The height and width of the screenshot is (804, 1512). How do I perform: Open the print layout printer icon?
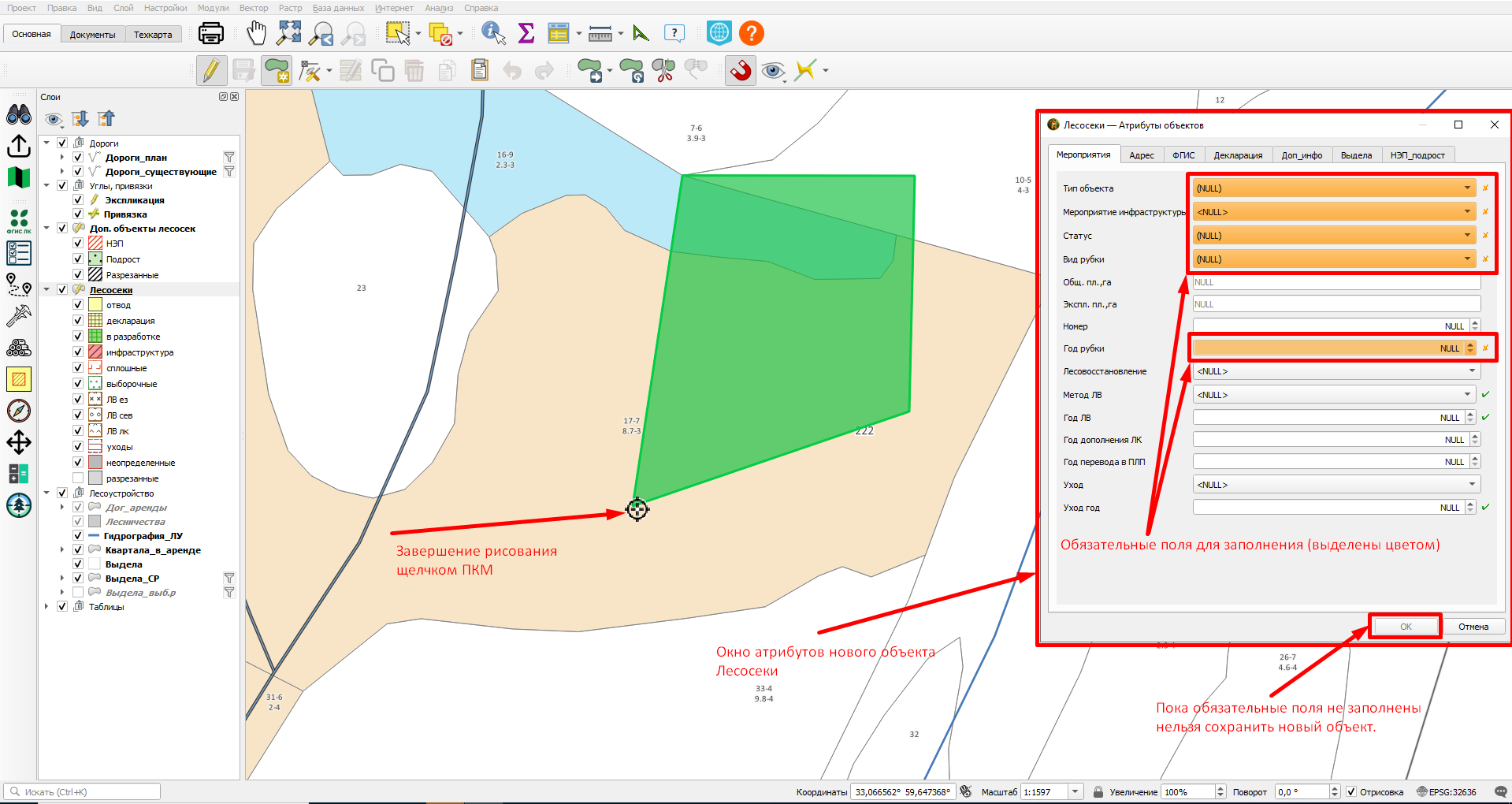(211, 33)
